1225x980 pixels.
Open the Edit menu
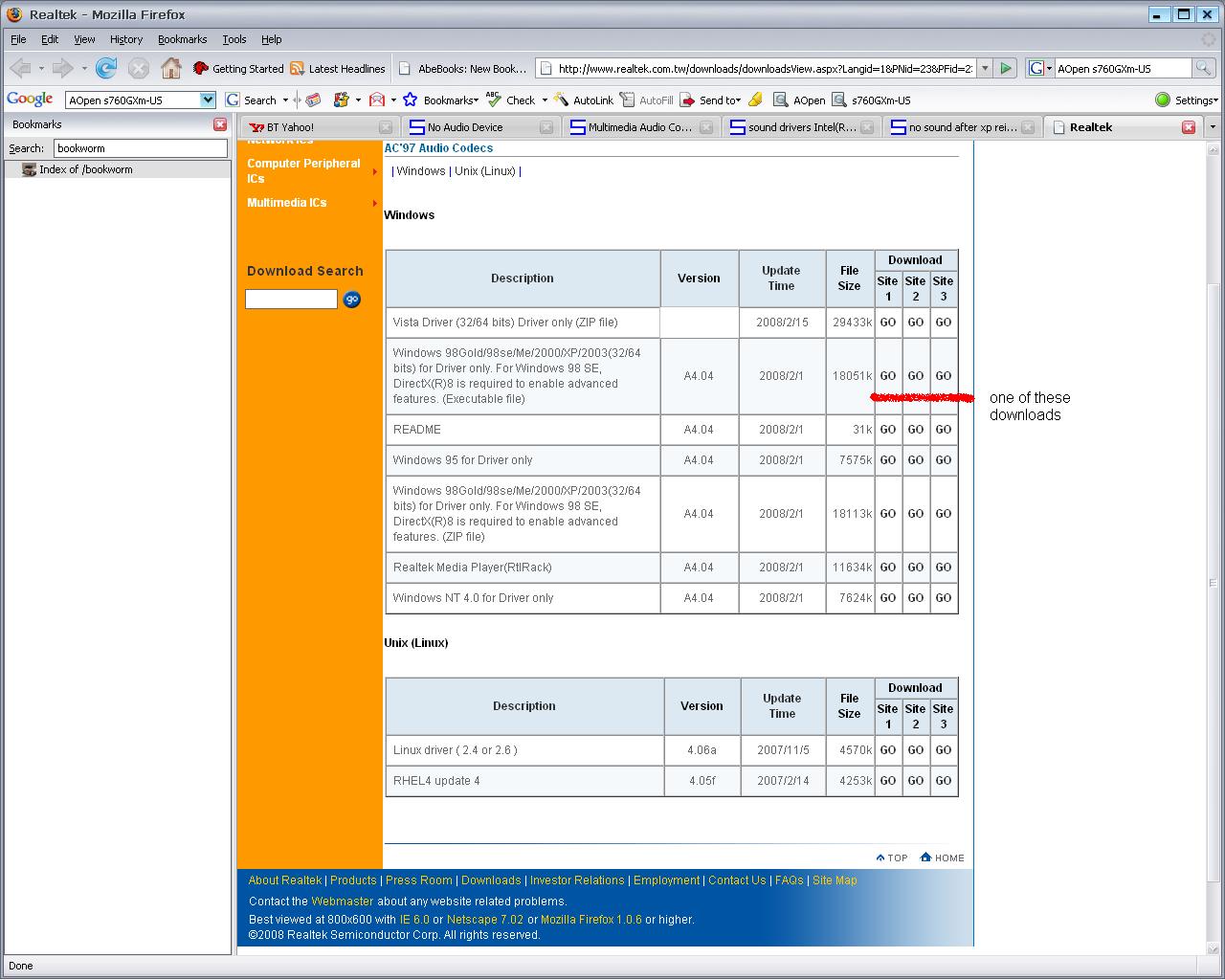point(50,39)
